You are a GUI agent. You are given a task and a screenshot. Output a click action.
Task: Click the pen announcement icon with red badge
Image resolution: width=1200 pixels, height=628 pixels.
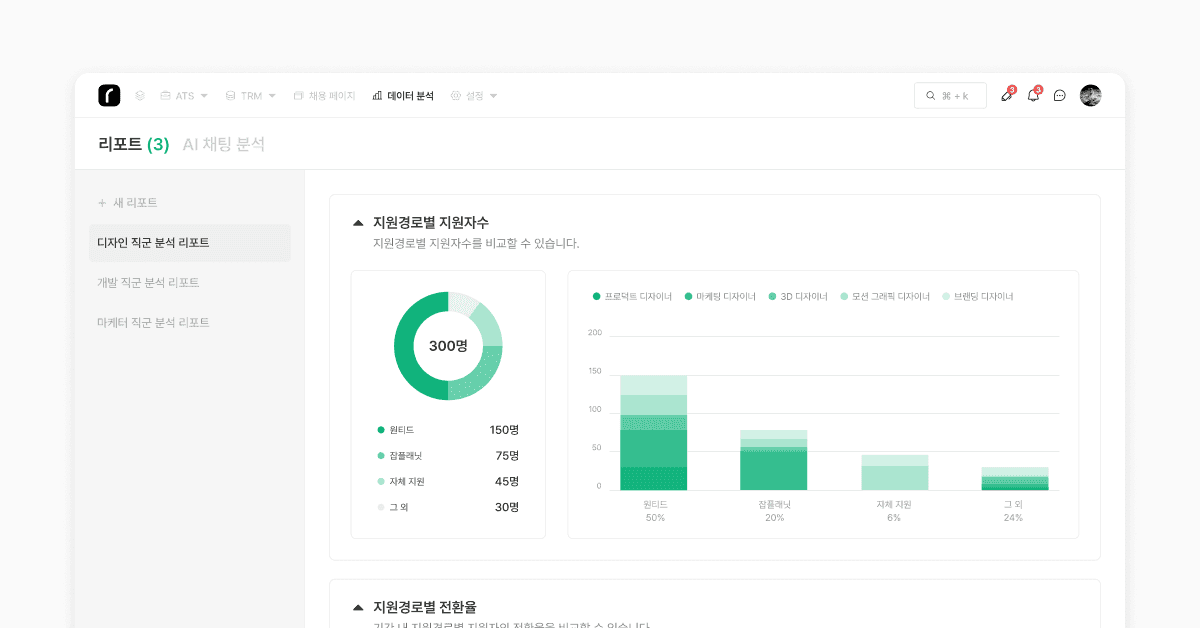(x=1007, y=96)
